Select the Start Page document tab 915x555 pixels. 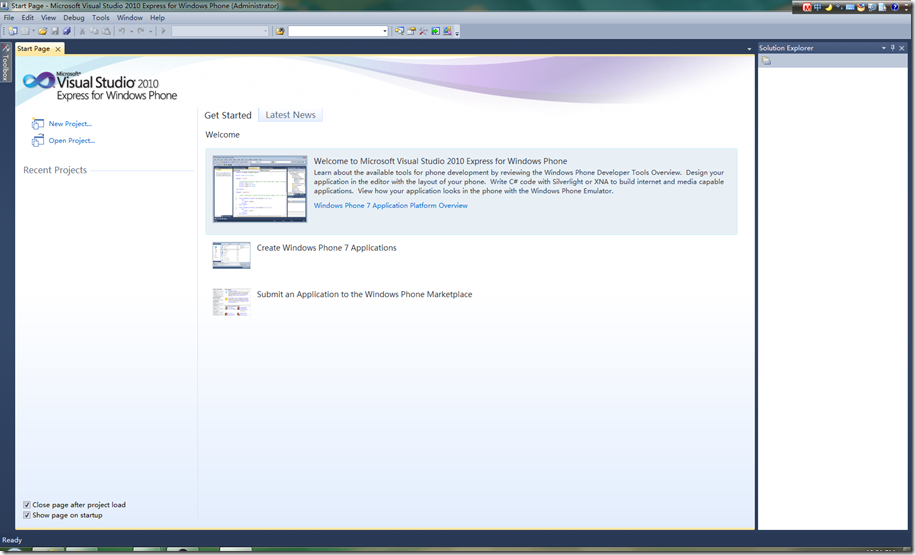33,48
